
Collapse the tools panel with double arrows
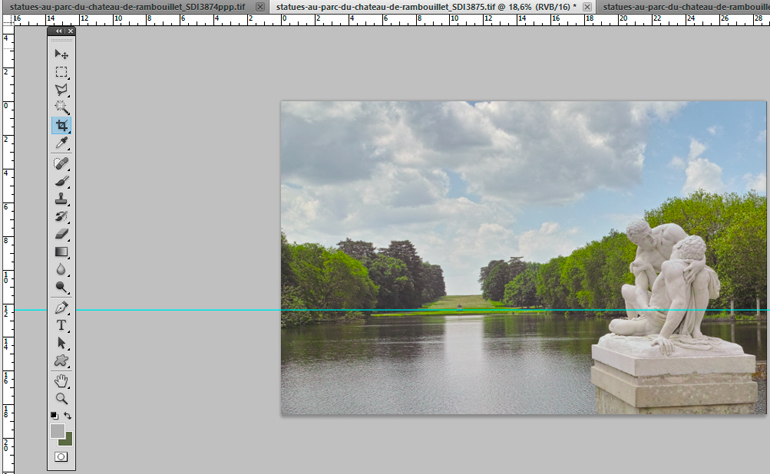coord(59,31)
